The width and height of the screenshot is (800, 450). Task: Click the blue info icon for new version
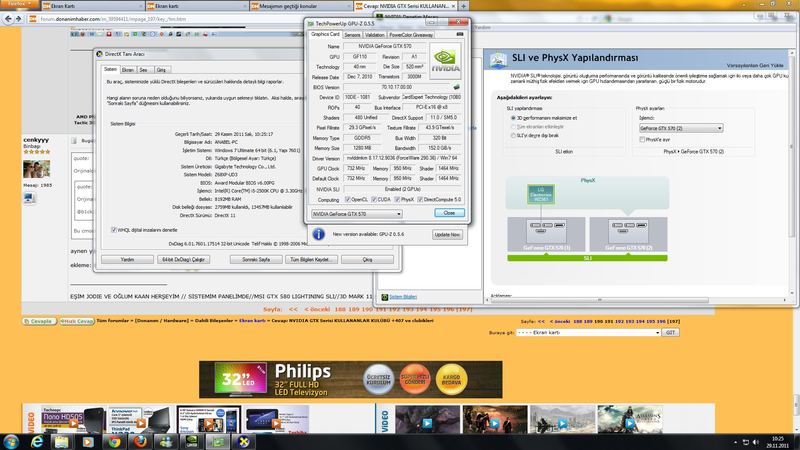click(318, 233)
